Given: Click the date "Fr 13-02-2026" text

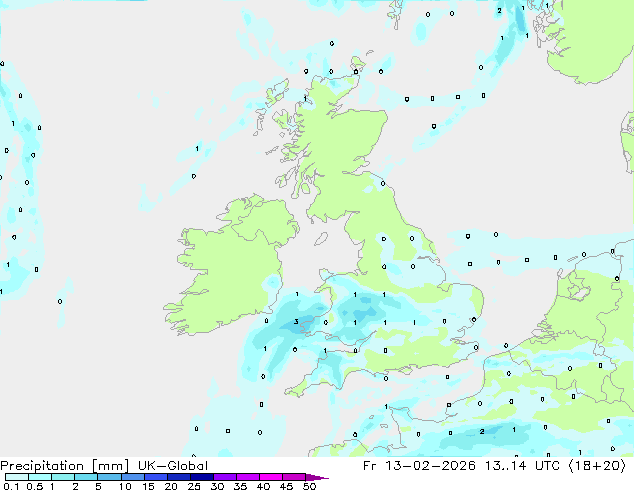Looking at the screenshot, I should point(419,466).
